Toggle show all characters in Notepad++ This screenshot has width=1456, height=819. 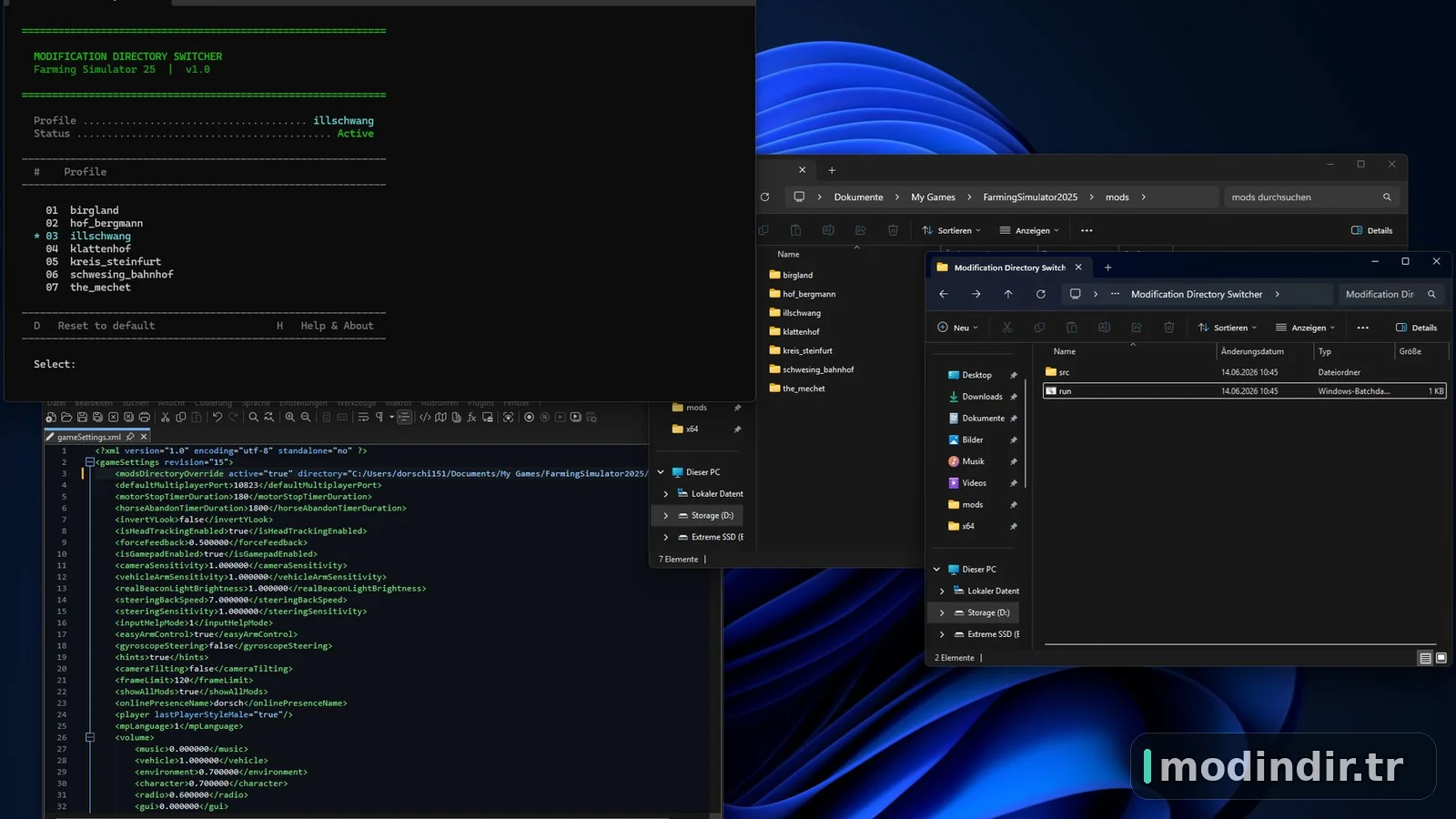pos(379,417)
